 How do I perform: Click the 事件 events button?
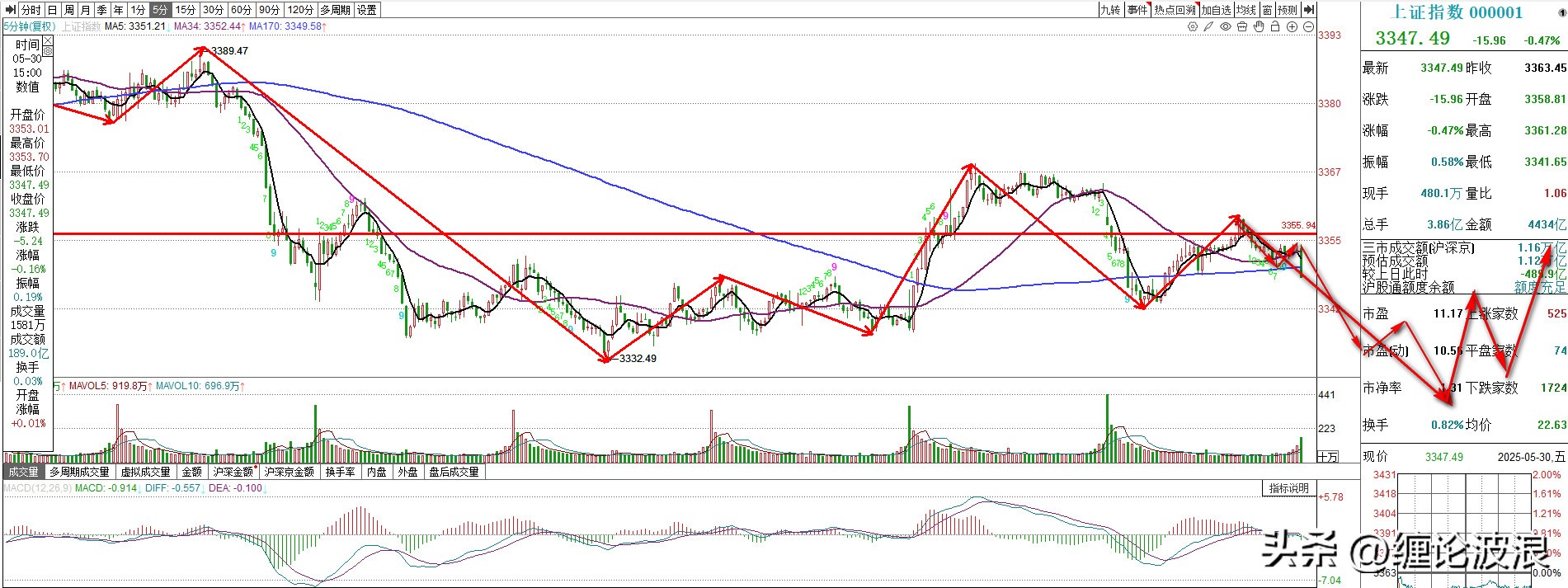pyautogui.click(x=1137, y=10)
